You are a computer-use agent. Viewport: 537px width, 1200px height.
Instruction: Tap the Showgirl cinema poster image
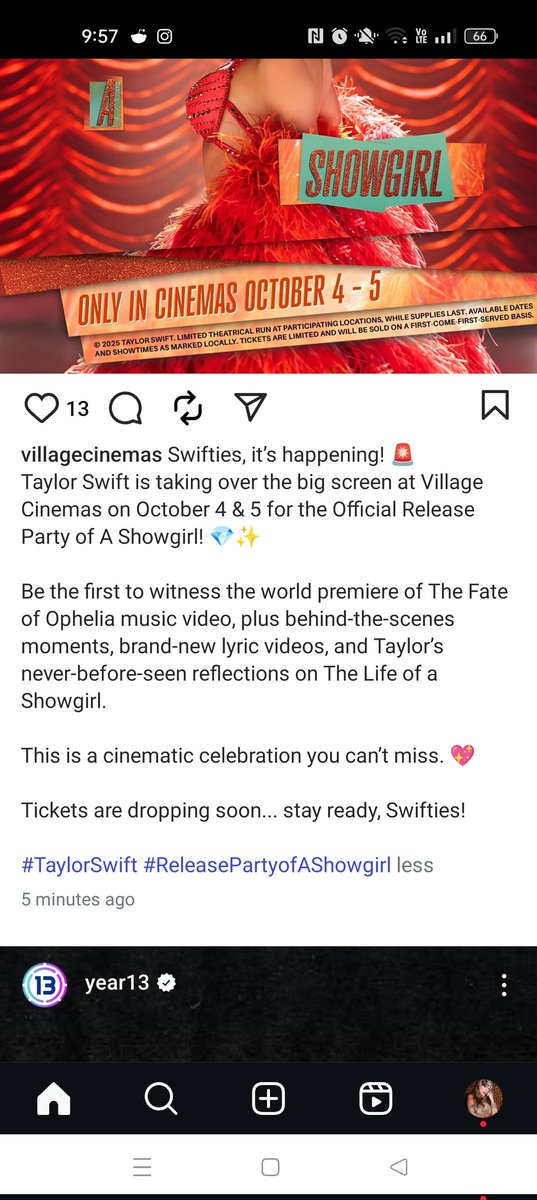[x=268, y=216]
